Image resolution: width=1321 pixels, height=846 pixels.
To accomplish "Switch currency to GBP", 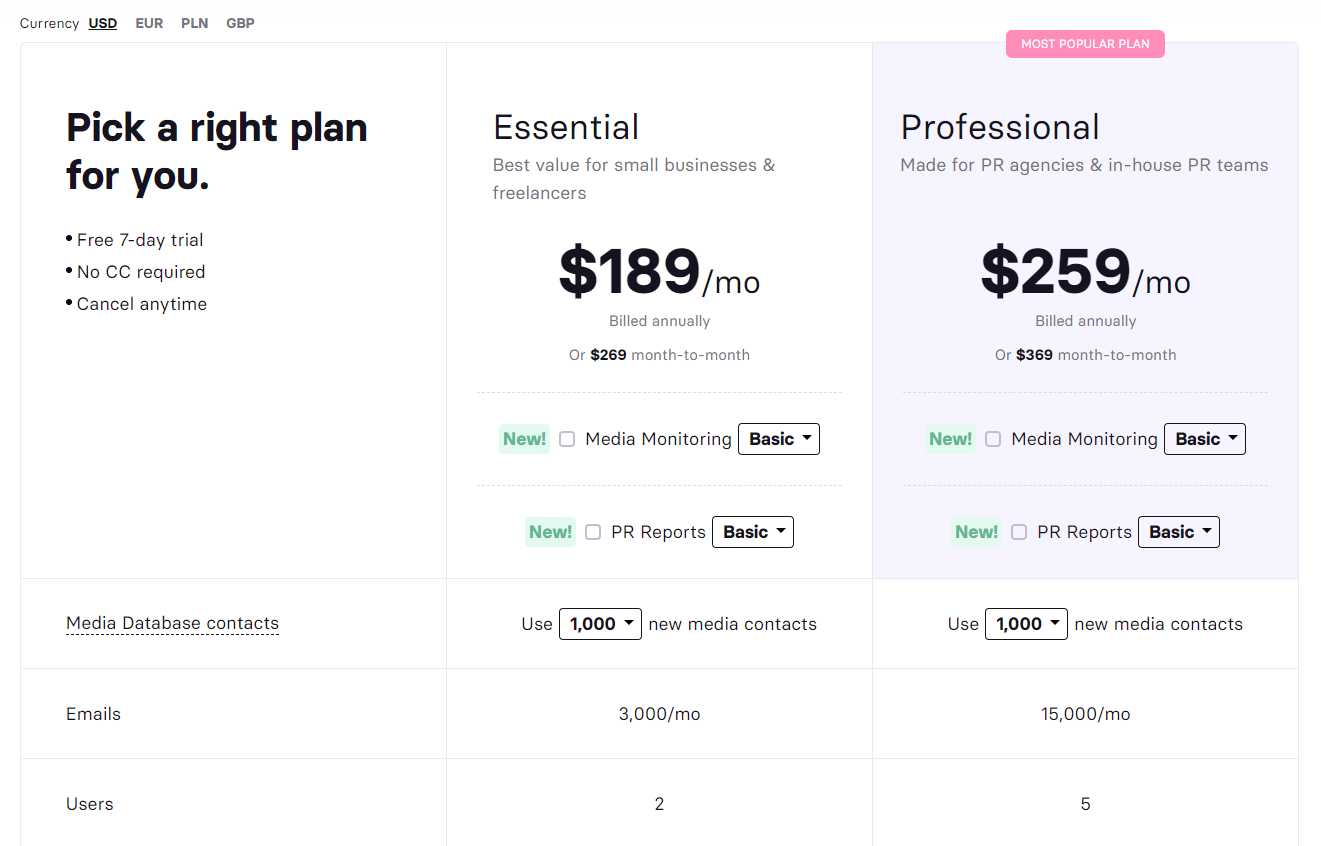I will click(x=240, y=23).
